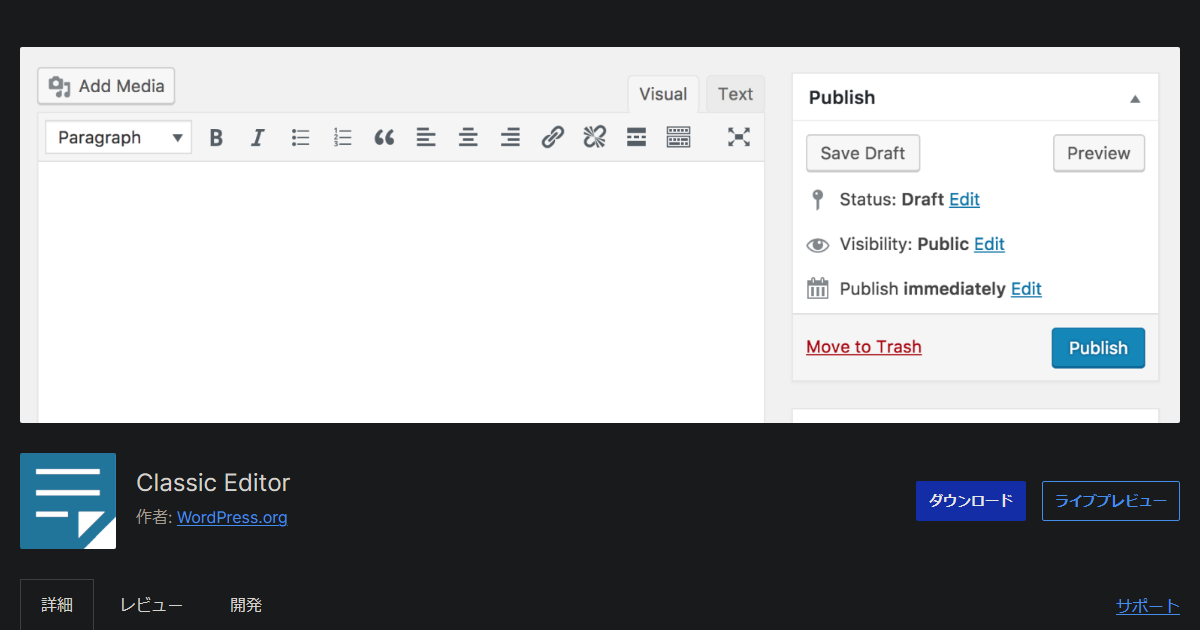Viewport: 1200px width, 630px height.
Task: Collapse the Publish panel with arrow
Action: tap(1135, 98)
